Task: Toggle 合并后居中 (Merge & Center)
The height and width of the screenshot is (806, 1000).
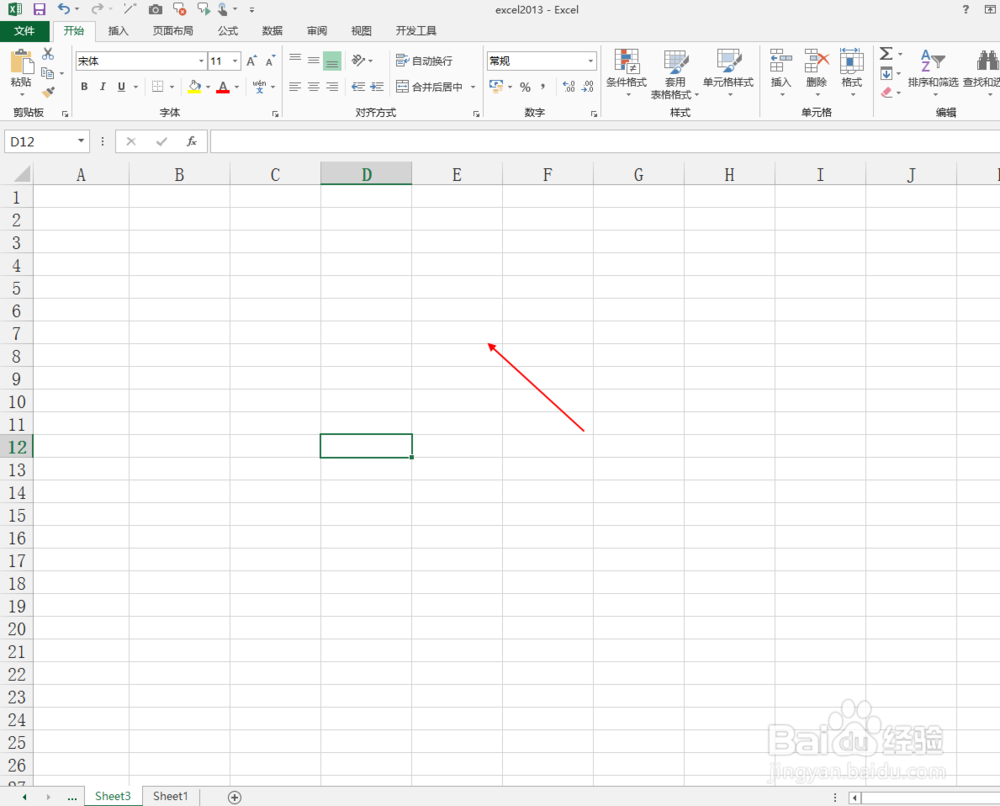Action: pos(428,86)
